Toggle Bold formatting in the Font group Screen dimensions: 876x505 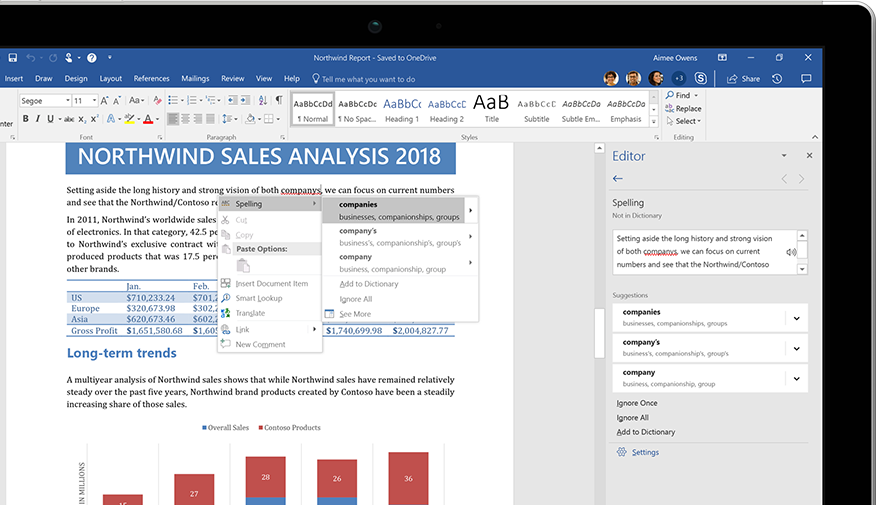click(25, 119)
